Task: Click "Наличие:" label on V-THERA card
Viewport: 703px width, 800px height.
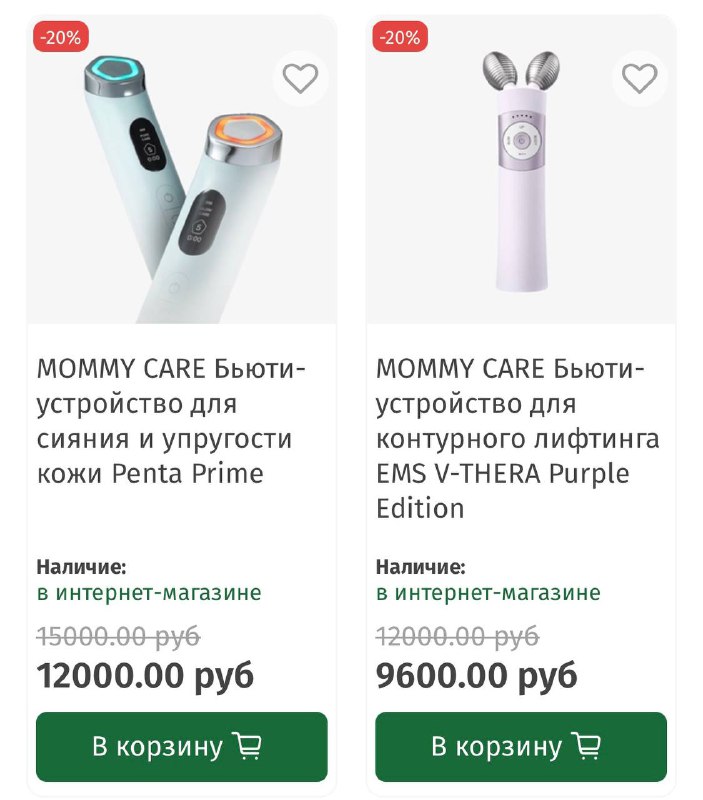Action: coord(420,567)
